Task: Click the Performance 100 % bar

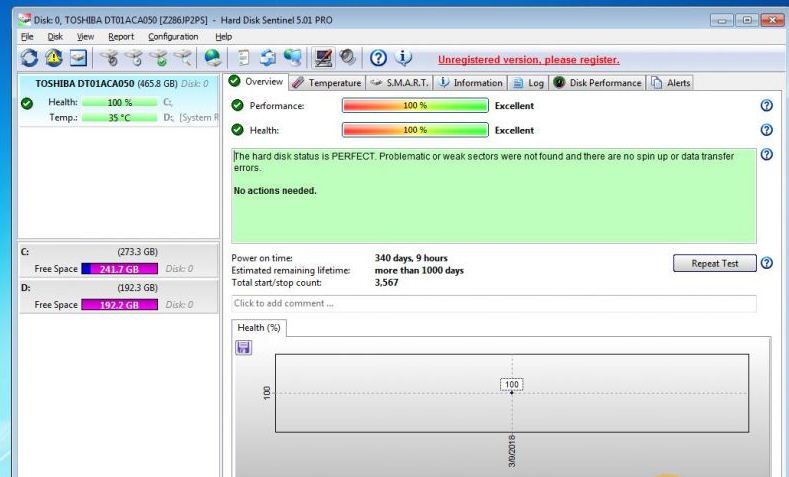Action: click(415, 106)
